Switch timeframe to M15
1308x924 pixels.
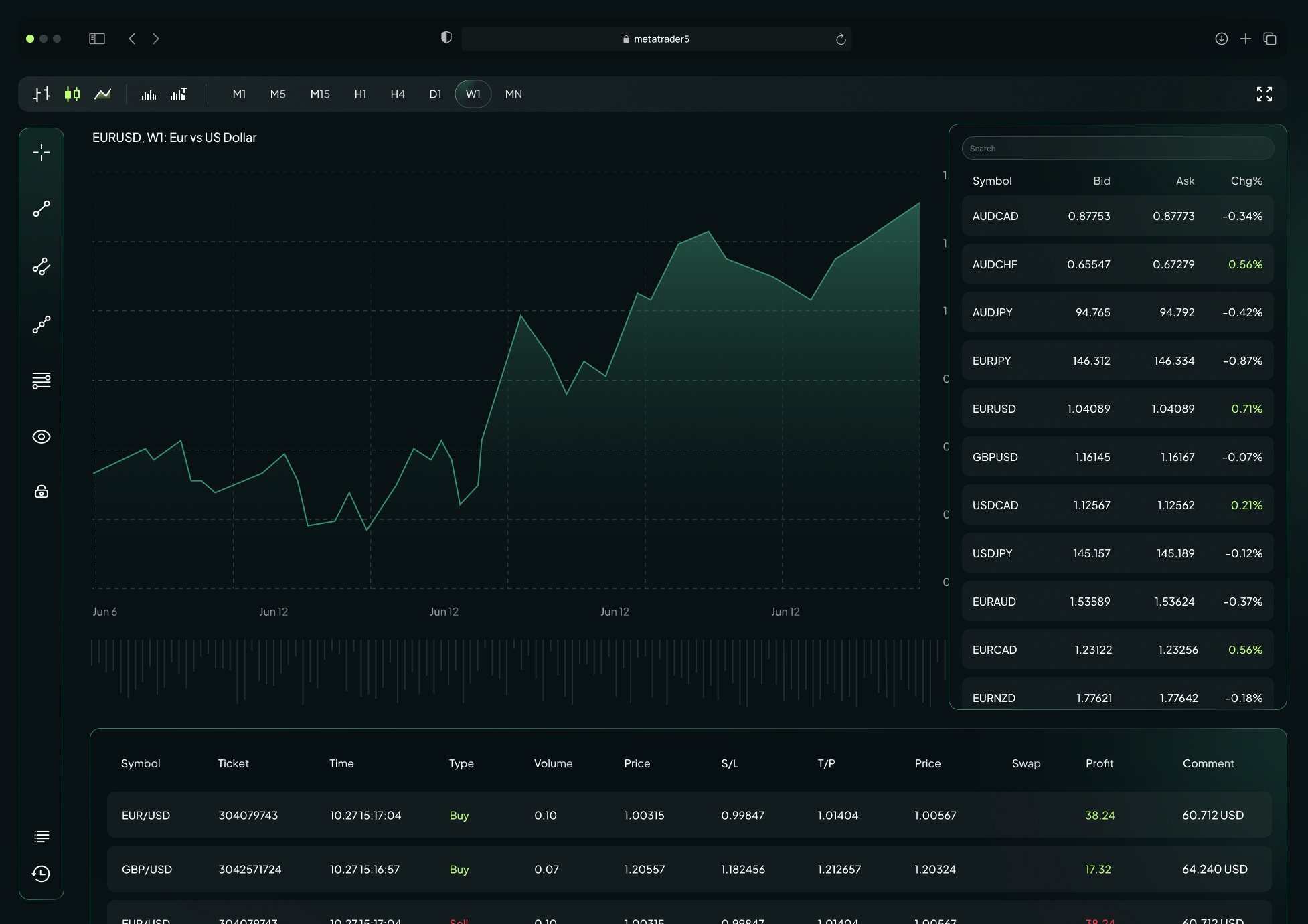click(x=320, y=94)
